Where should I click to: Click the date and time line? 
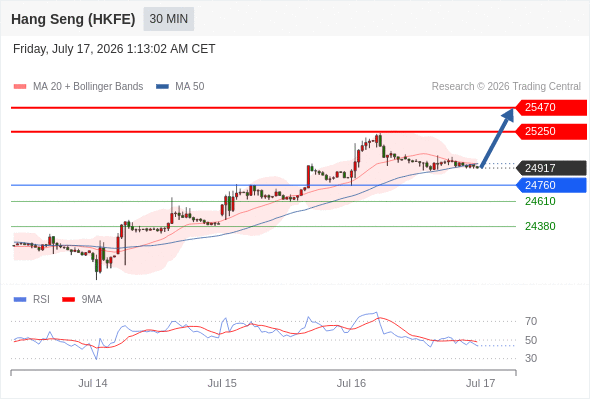click(114, 49)
